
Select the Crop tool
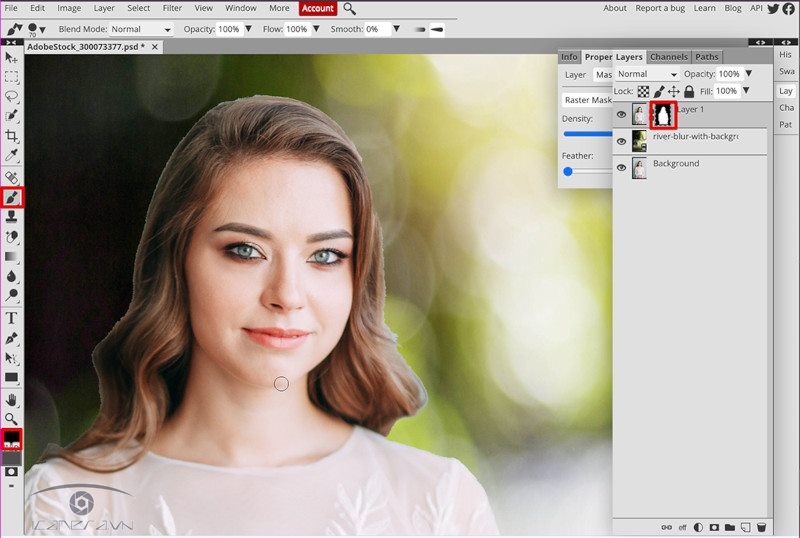[12, 136]
